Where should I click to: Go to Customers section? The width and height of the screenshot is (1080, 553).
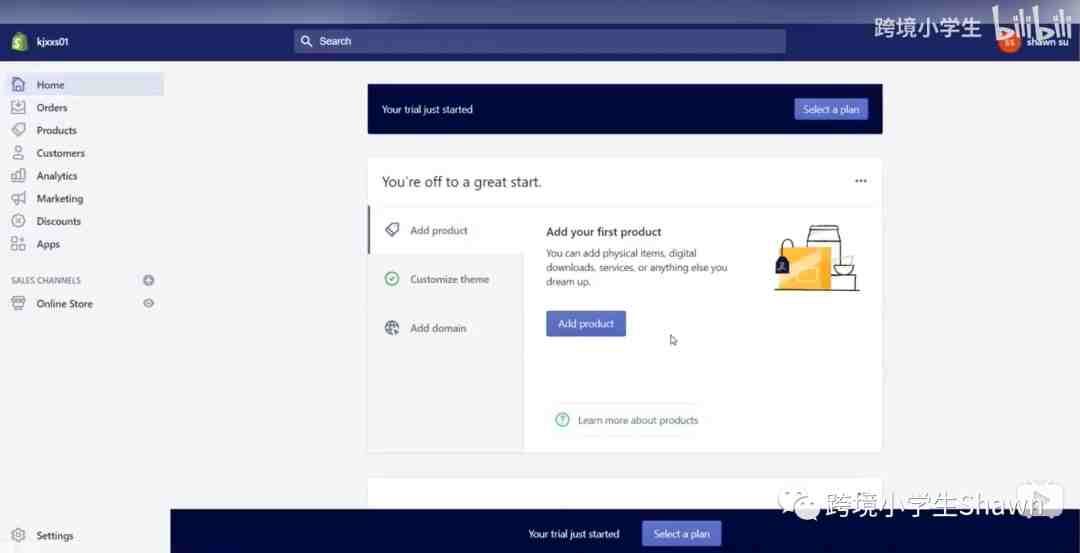(x=60, y=153)
